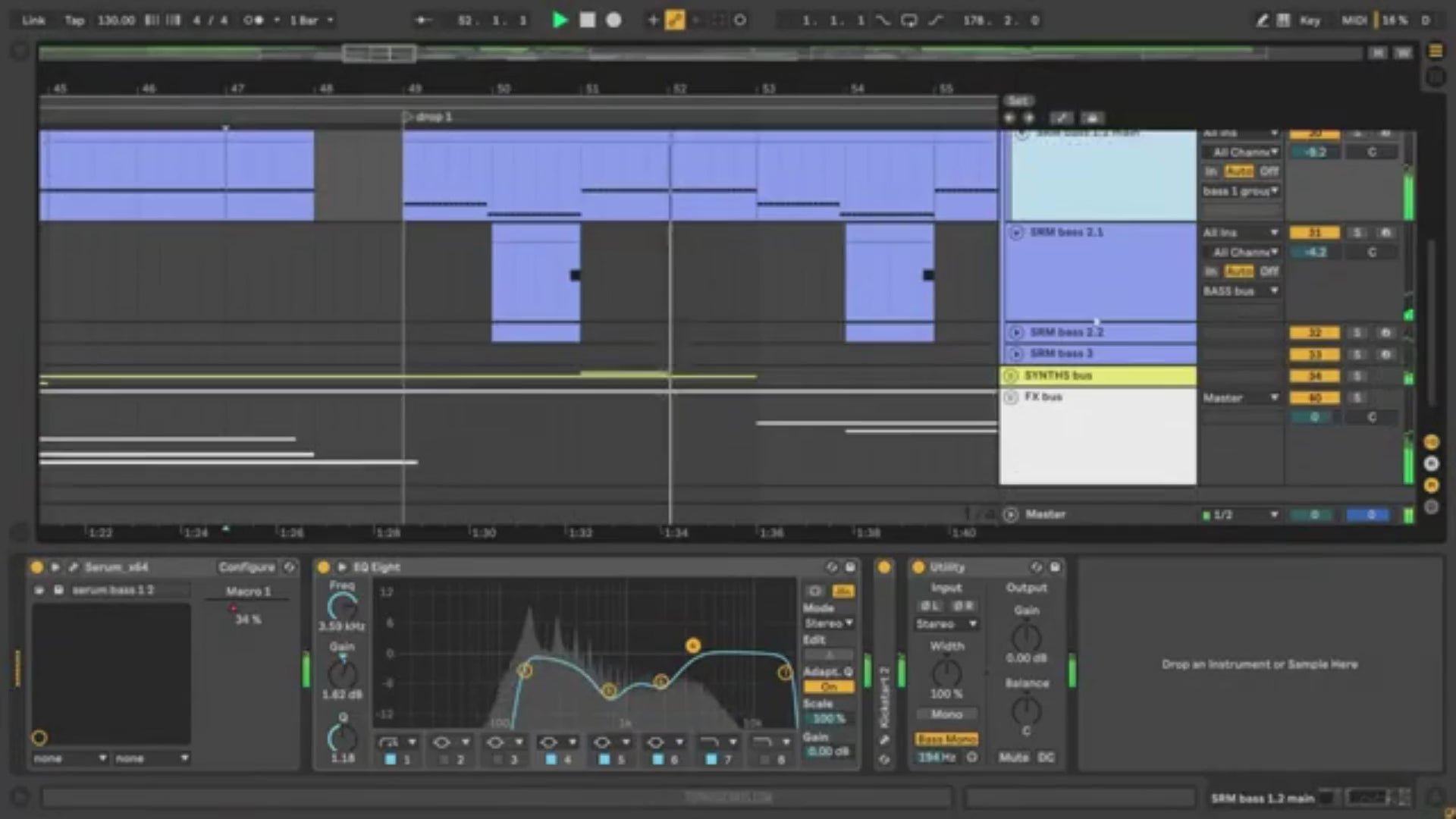Image resolution: width=1456 pixels, height=819 pixels.
Task: Click the Key map mode button
Action: [x=1310, y=20]
